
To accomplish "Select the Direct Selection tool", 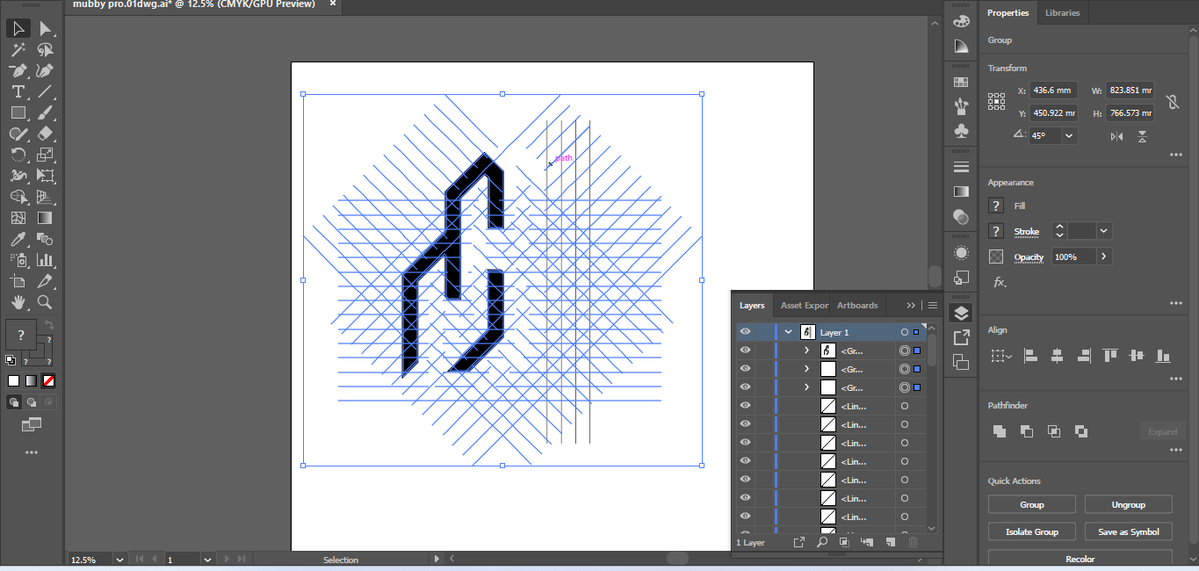I will (45, 29).
